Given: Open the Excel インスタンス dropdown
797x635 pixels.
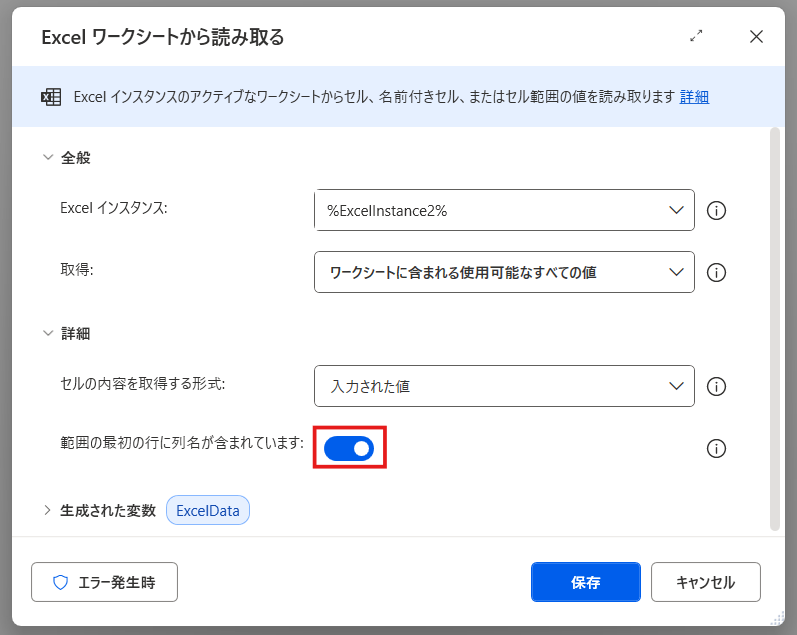Looking at the screenshot, I should point(504,210).
